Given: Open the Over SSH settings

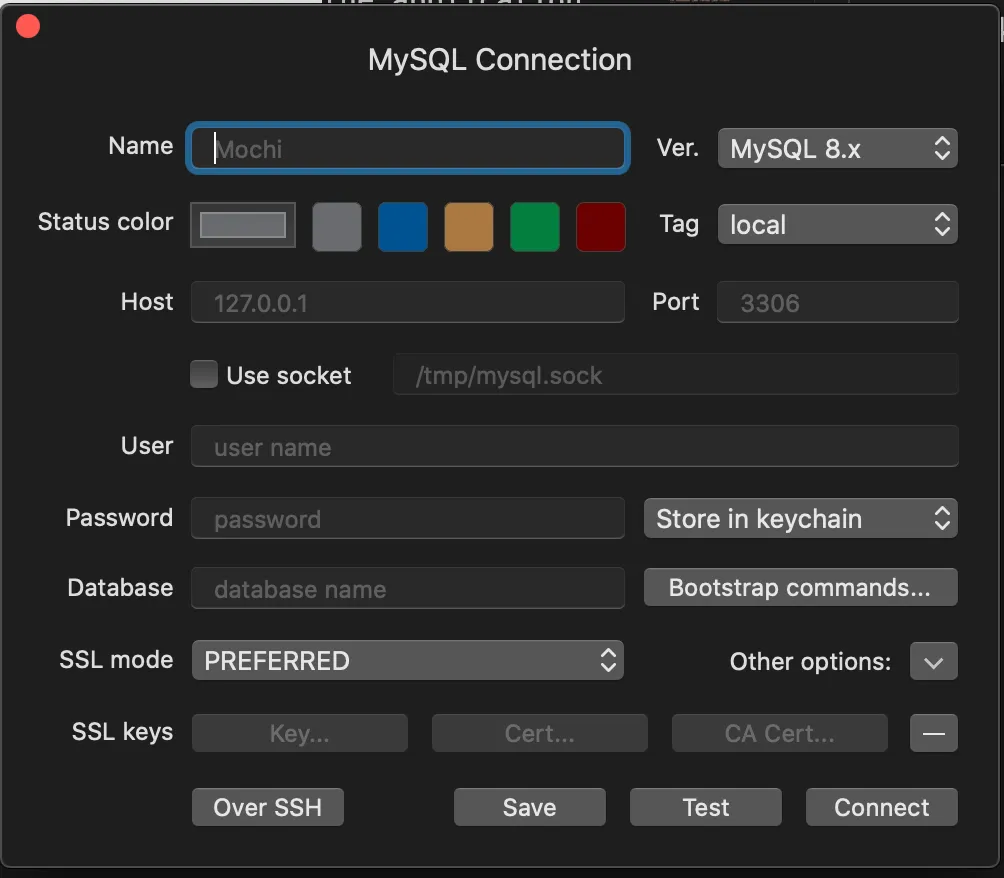Looking at the screenshot, I should click(x=268, y=807).
